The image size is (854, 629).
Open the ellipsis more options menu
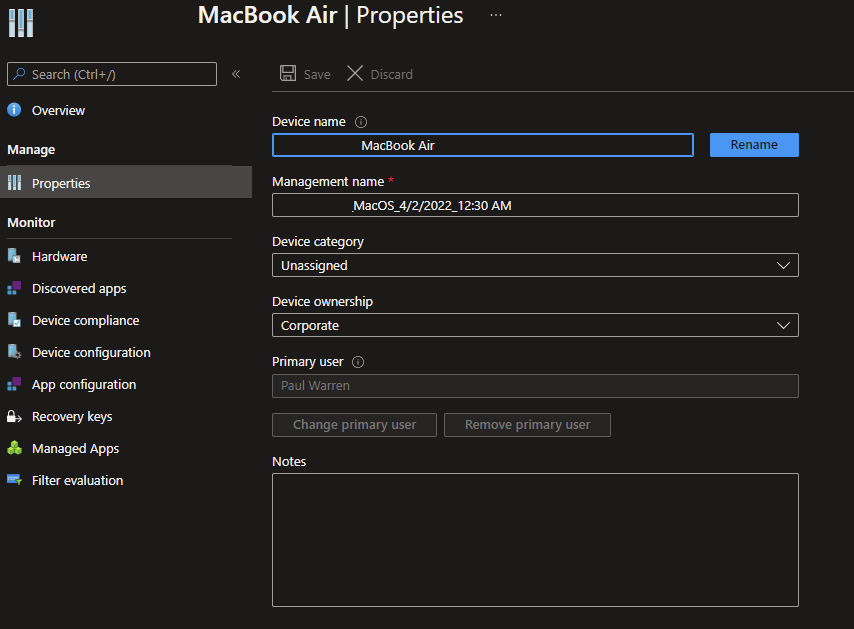tap(496, 15)
